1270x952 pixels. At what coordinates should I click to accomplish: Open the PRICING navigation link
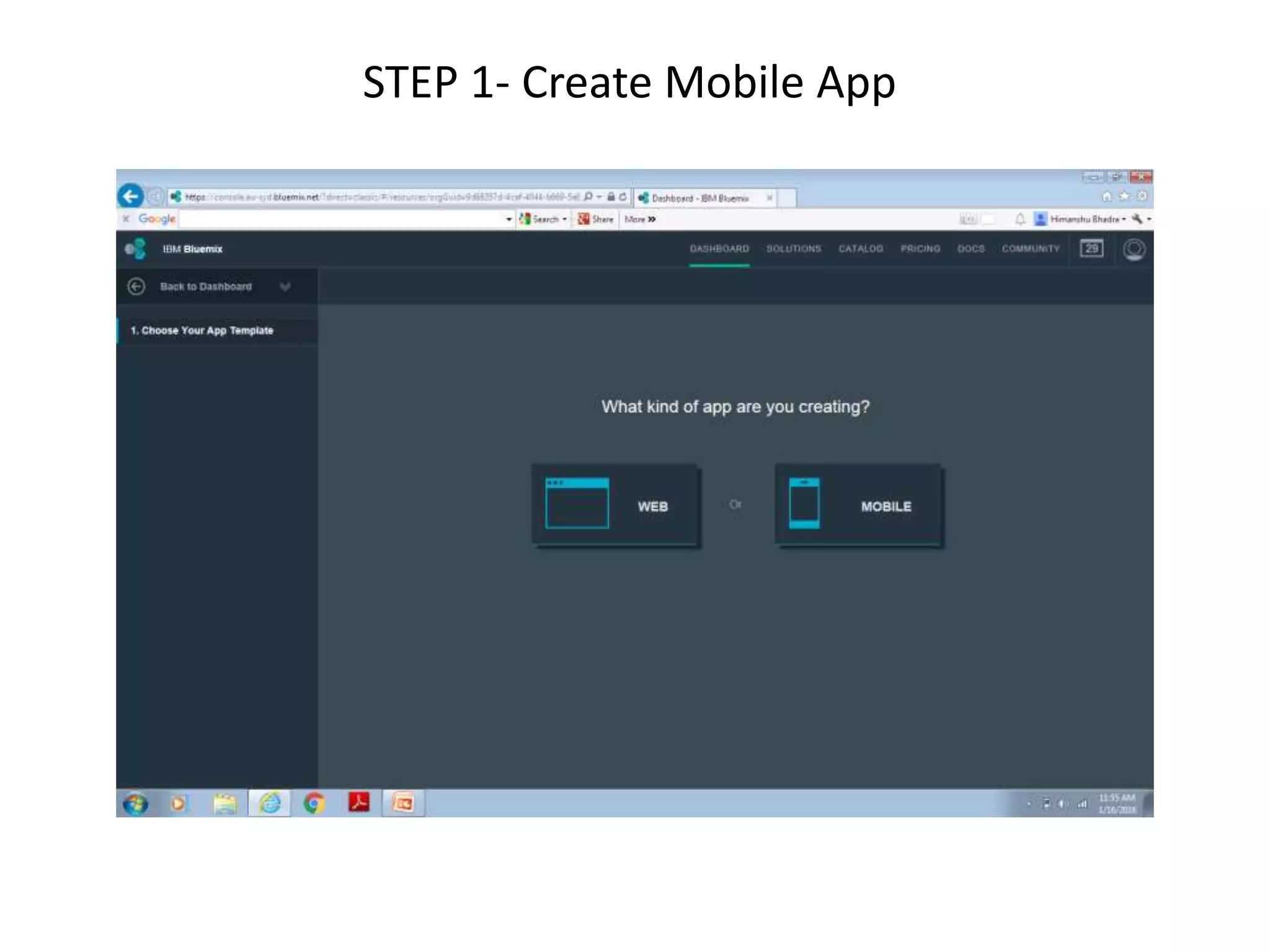[x=920, y=249]
